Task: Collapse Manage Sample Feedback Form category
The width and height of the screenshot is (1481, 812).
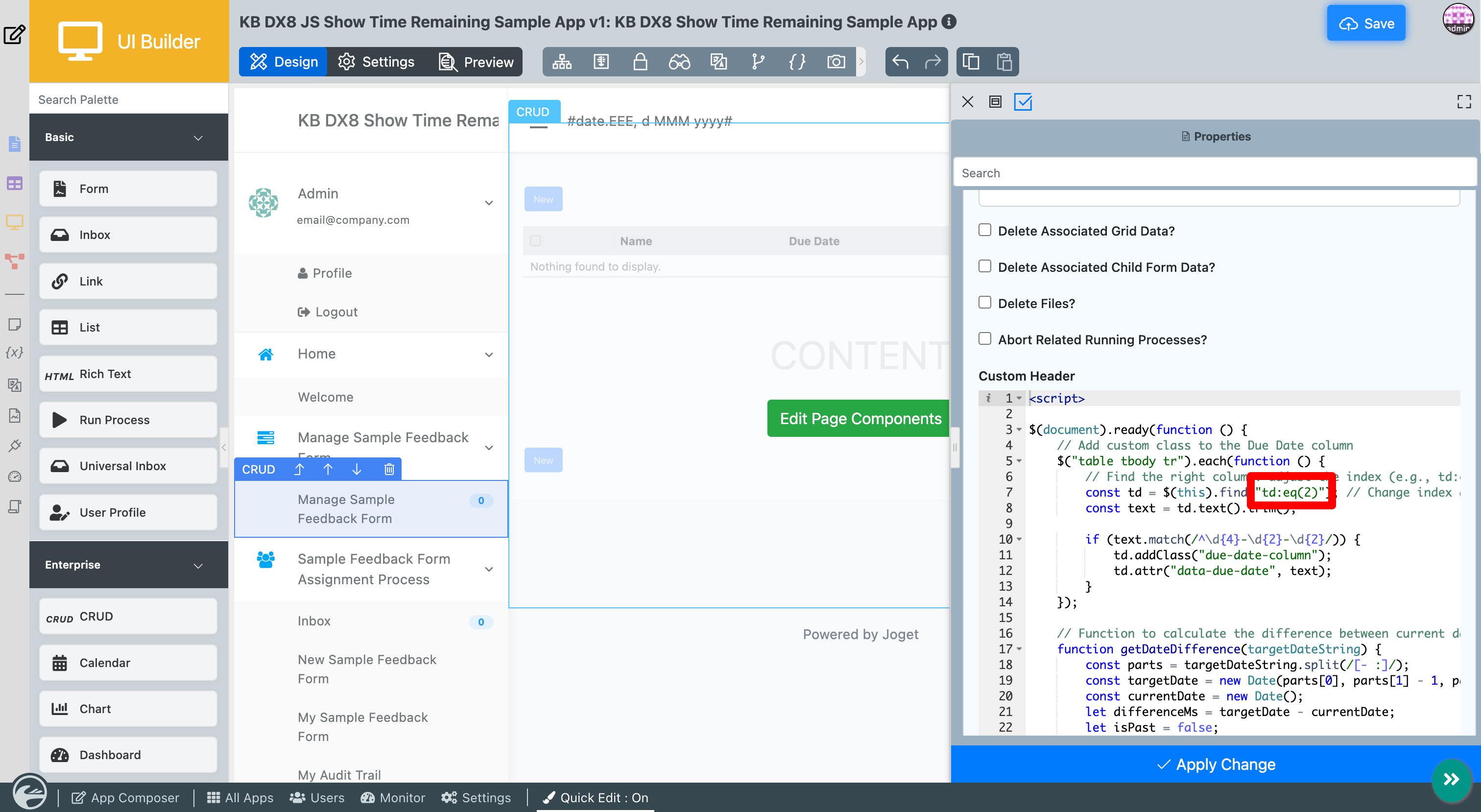Action: click(489, 448)
